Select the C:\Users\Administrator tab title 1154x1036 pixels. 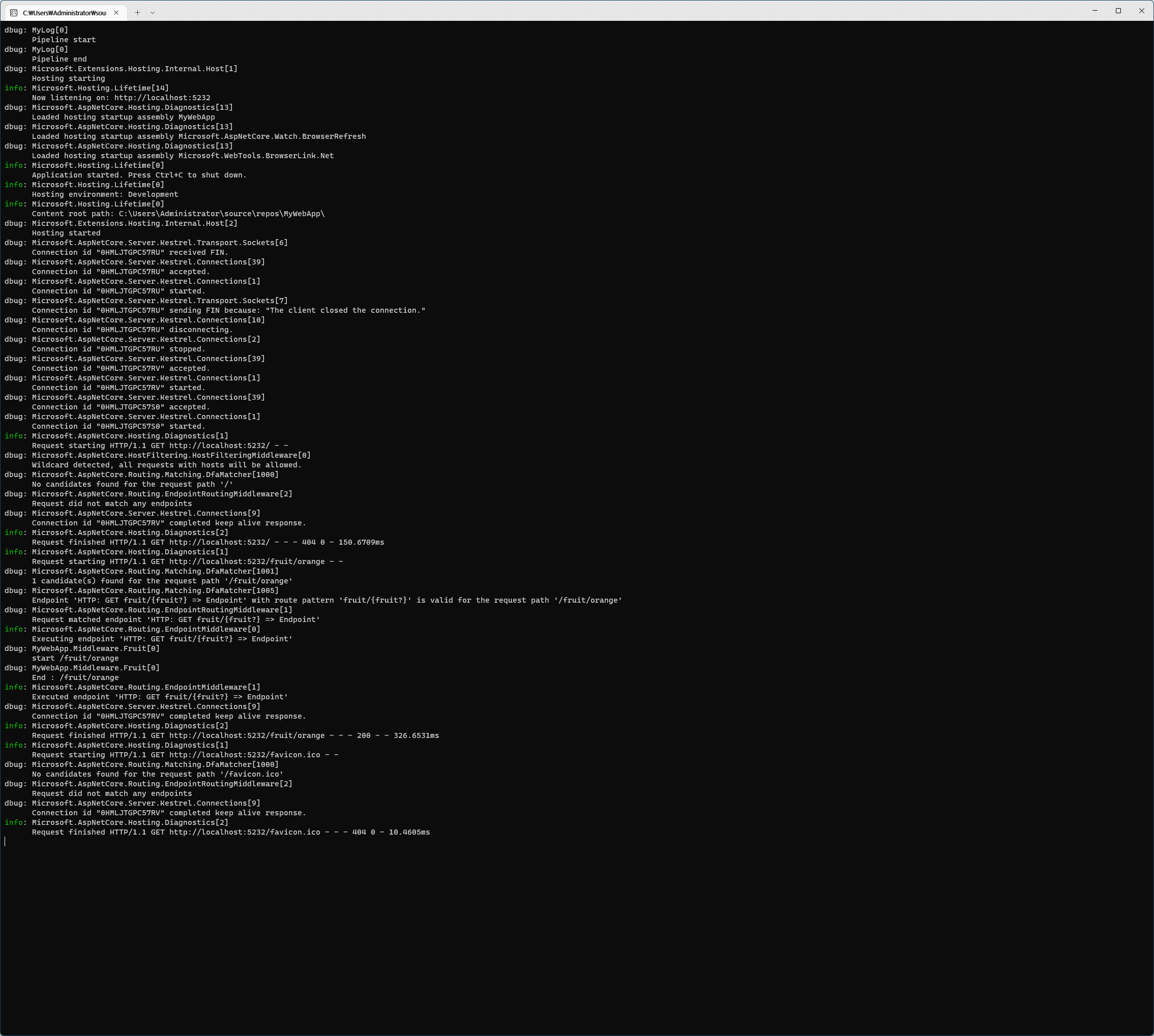tap(64, 13)
